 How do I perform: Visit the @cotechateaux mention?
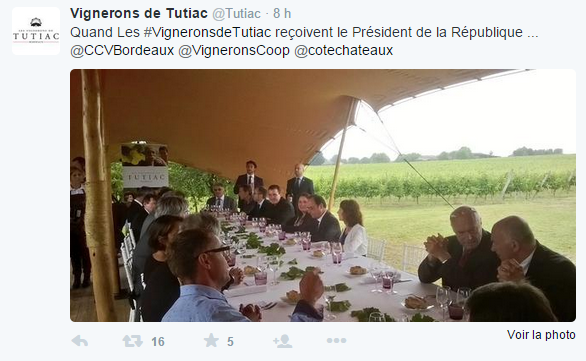tap(343, 50)
